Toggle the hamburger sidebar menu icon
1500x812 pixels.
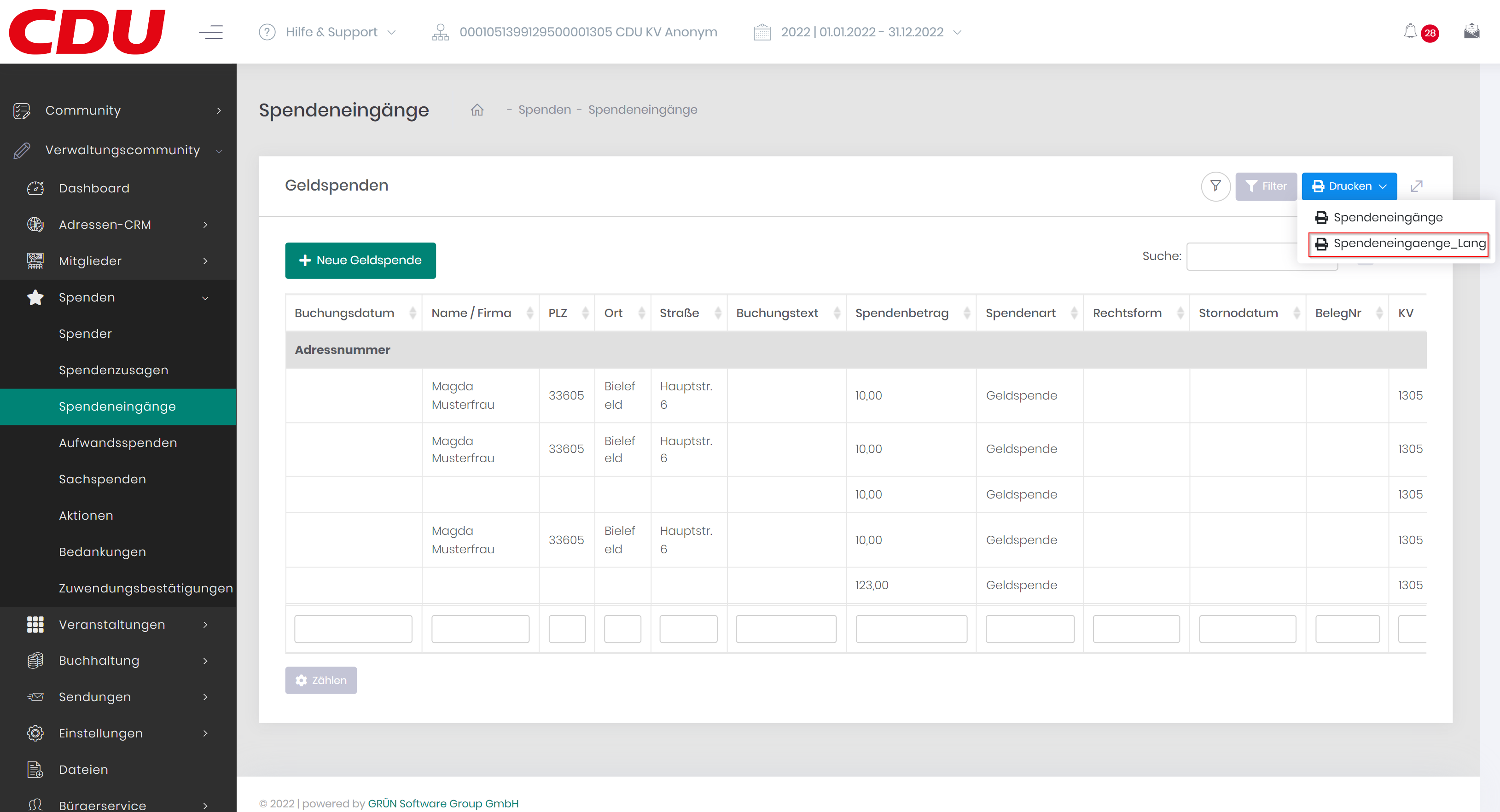(x=211, y=32)
